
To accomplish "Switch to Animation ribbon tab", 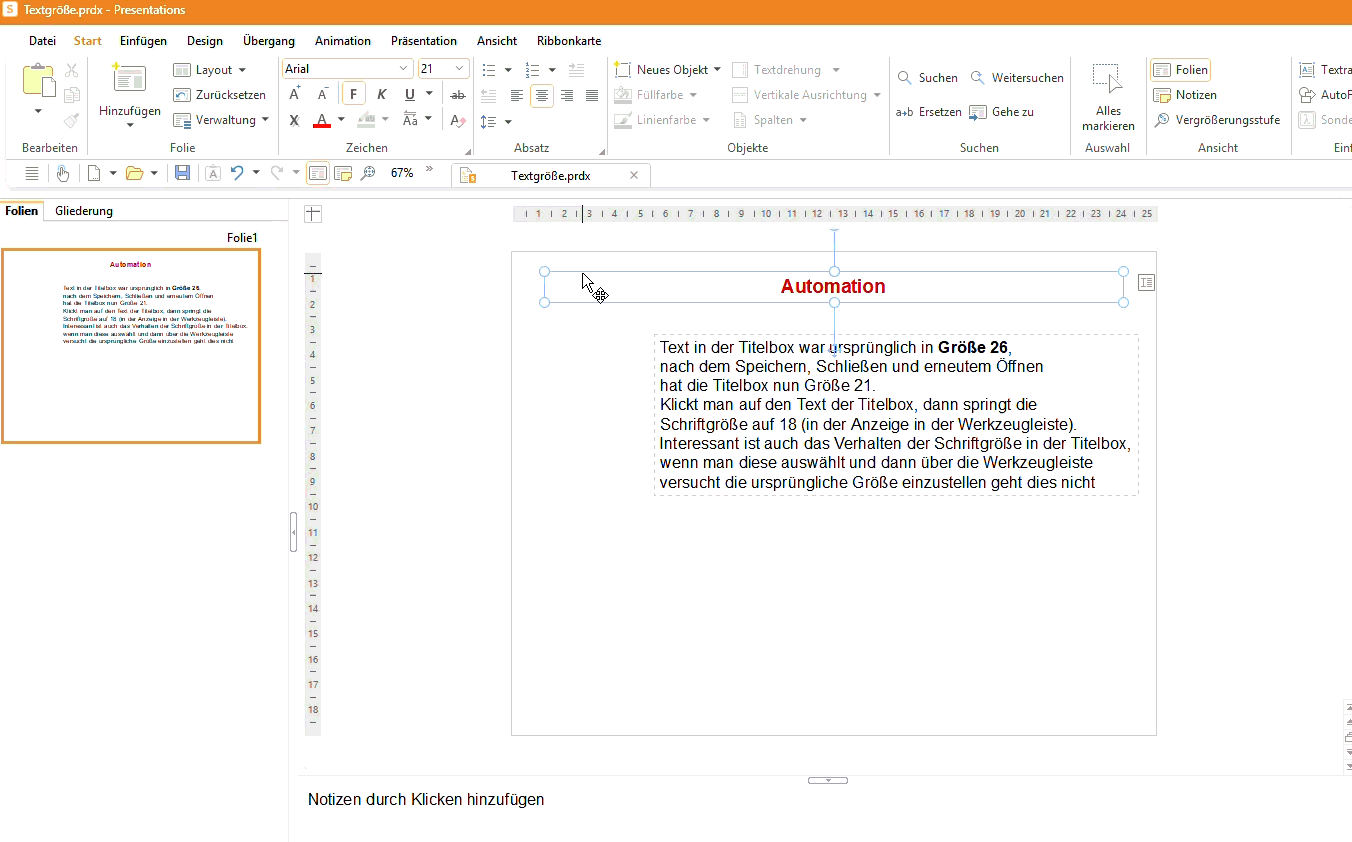I will click(x=342, y=41).
